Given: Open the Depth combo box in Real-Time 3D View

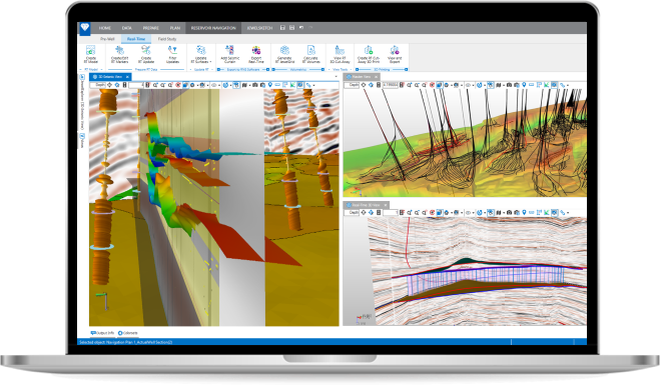Looking at the screenshot, I should [x=352, y=212].
